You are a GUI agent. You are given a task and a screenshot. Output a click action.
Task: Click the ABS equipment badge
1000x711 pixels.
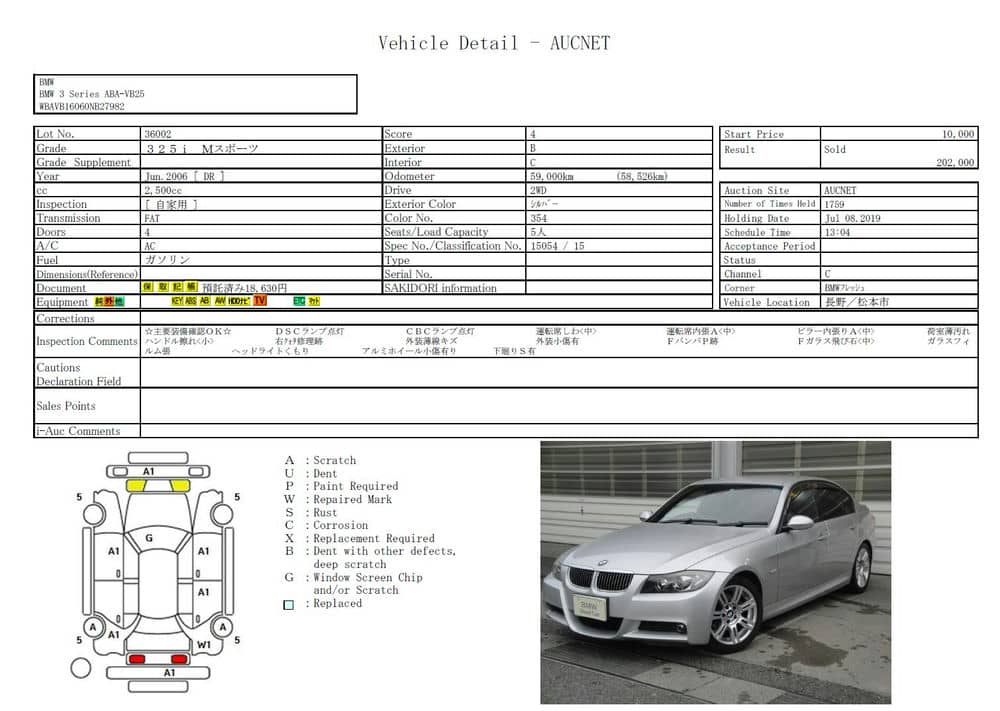click(x=191, y=301)
